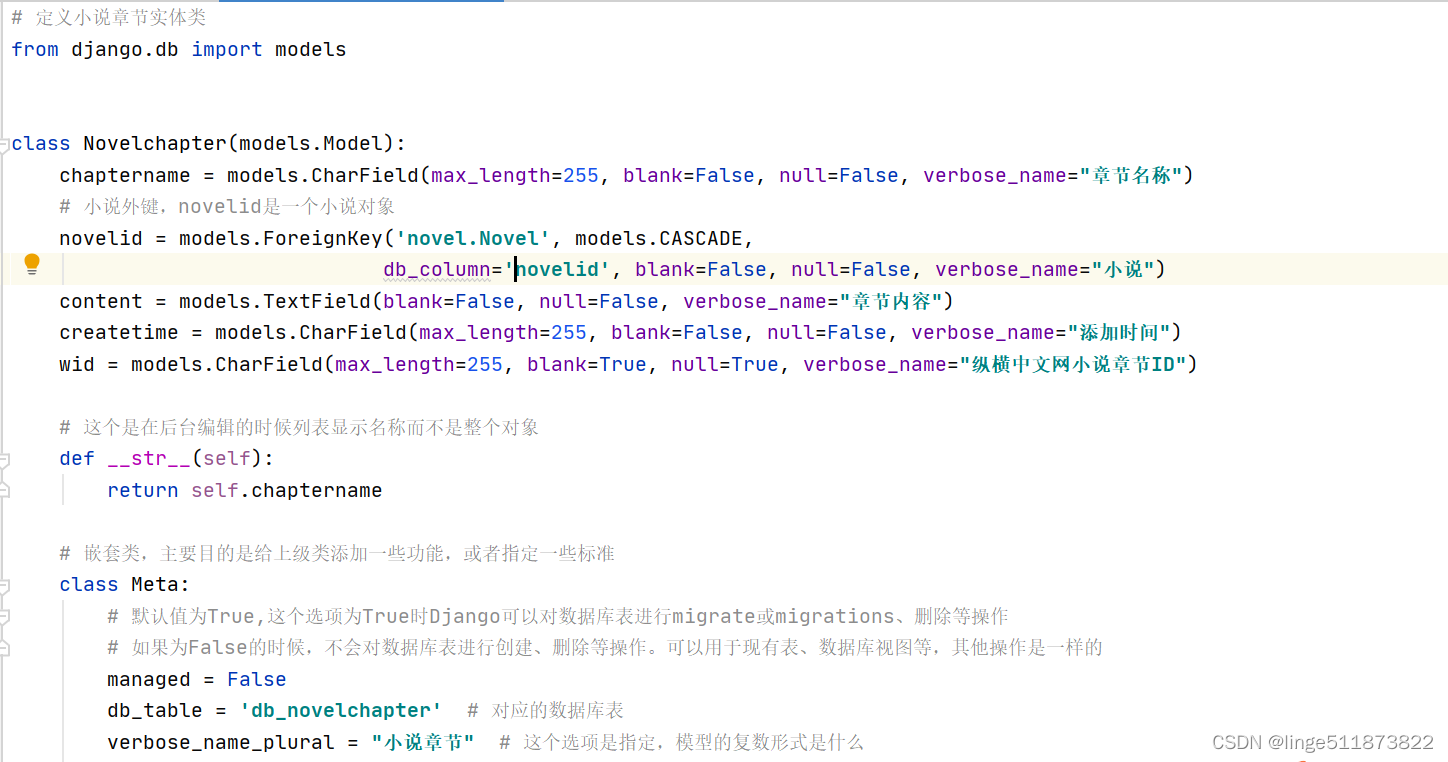Screen dimensions: 1448x762
Task: Click models.CASCADE in the ForeignKey call
Action: [x=659, y=238]
